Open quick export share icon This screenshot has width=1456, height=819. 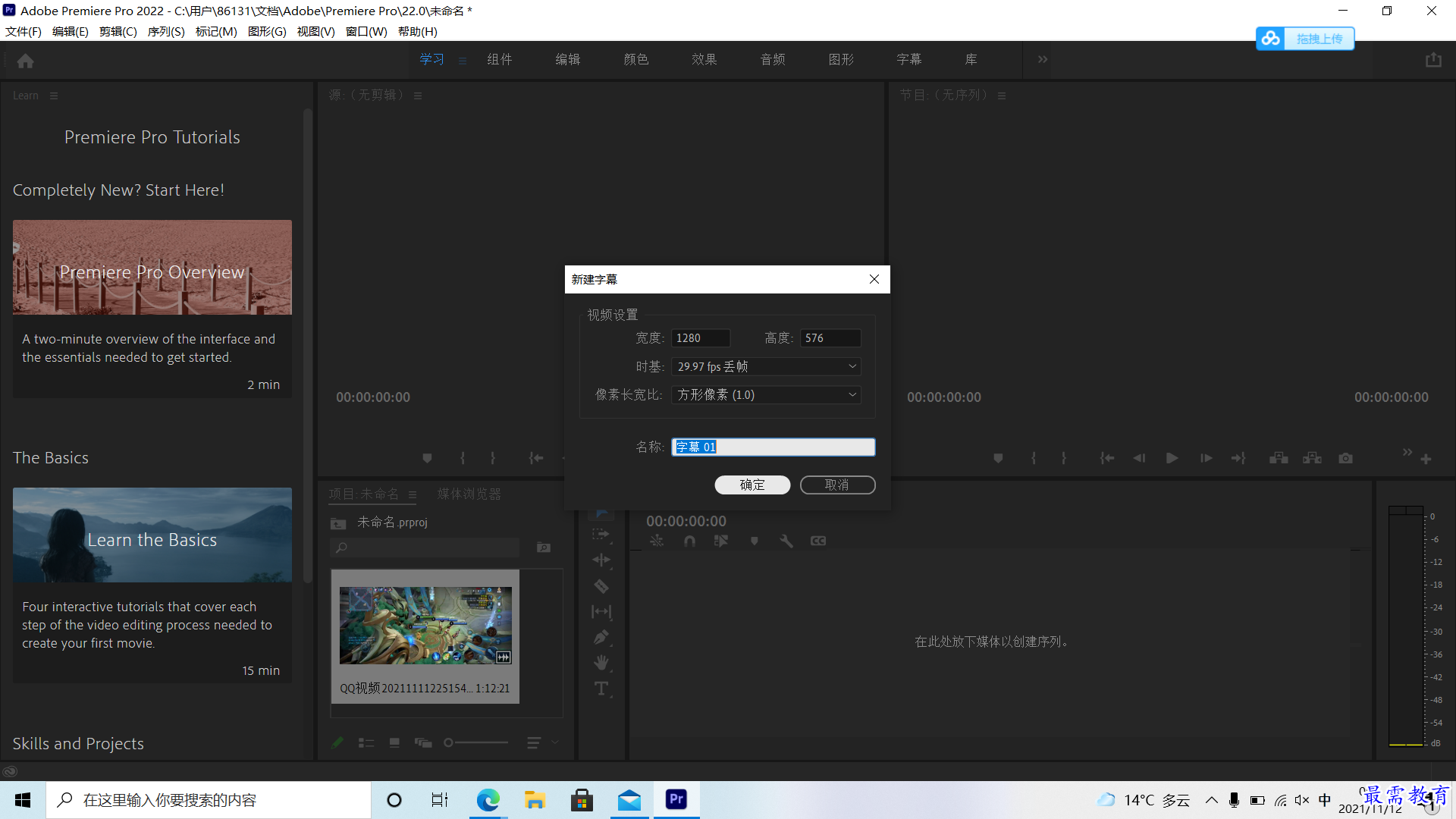coord(1432,60)
